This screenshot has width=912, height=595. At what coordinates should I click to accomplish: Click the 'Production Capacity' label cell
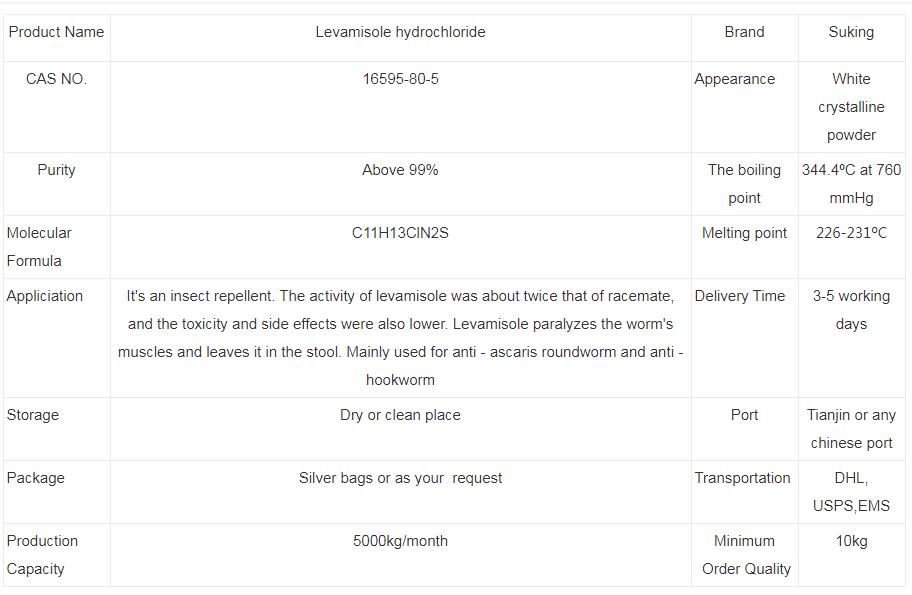pyautogui.click(x=42, y=555)
